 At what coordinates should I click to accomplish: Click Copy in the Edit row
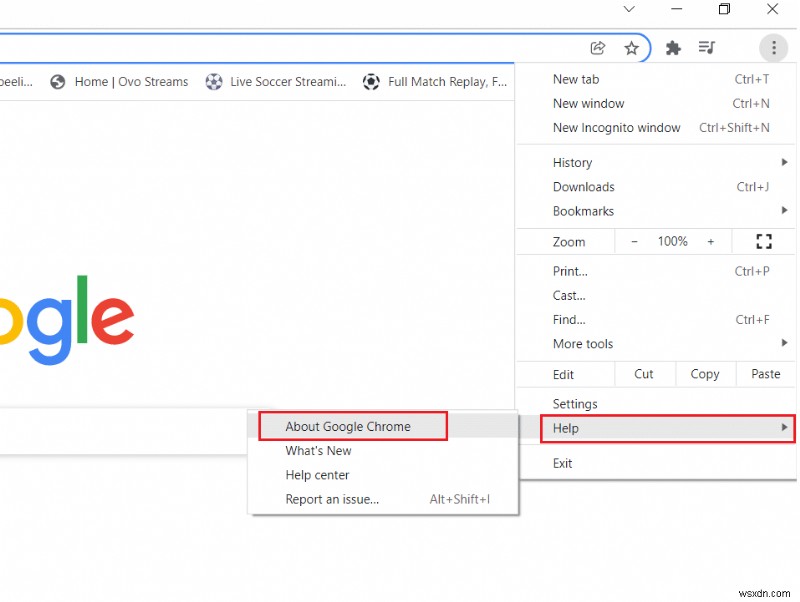[705, 374]
